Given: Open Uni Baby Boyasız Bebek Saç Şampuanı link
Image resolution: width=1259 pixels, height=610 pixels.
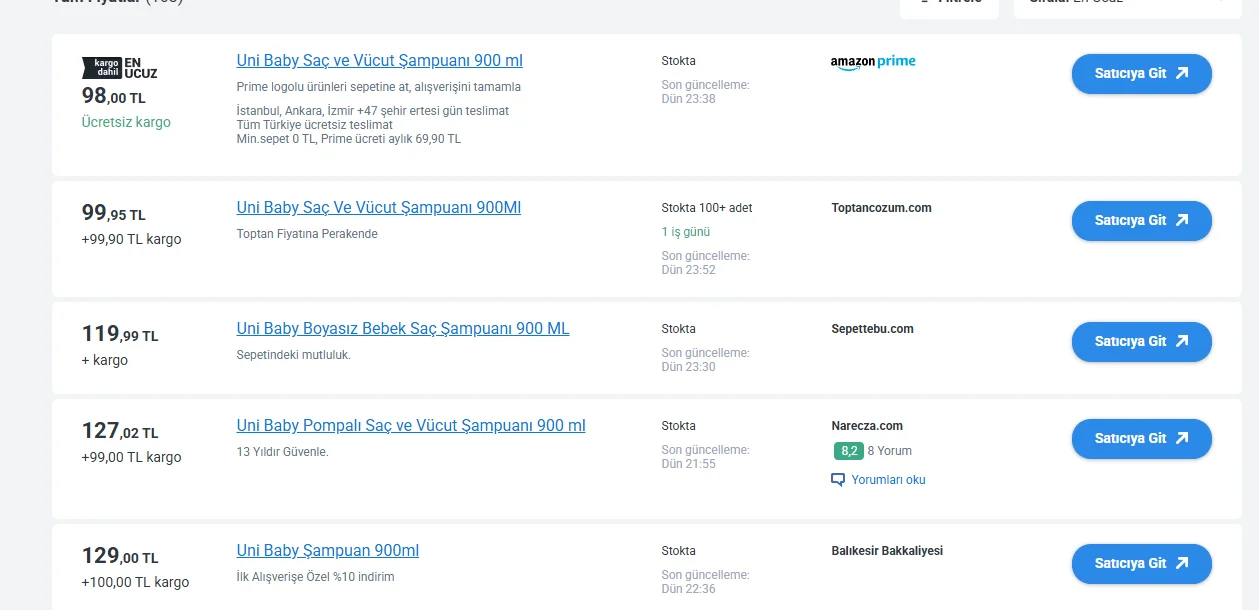Looking at the screenshot, I should [x=402, y=328].
